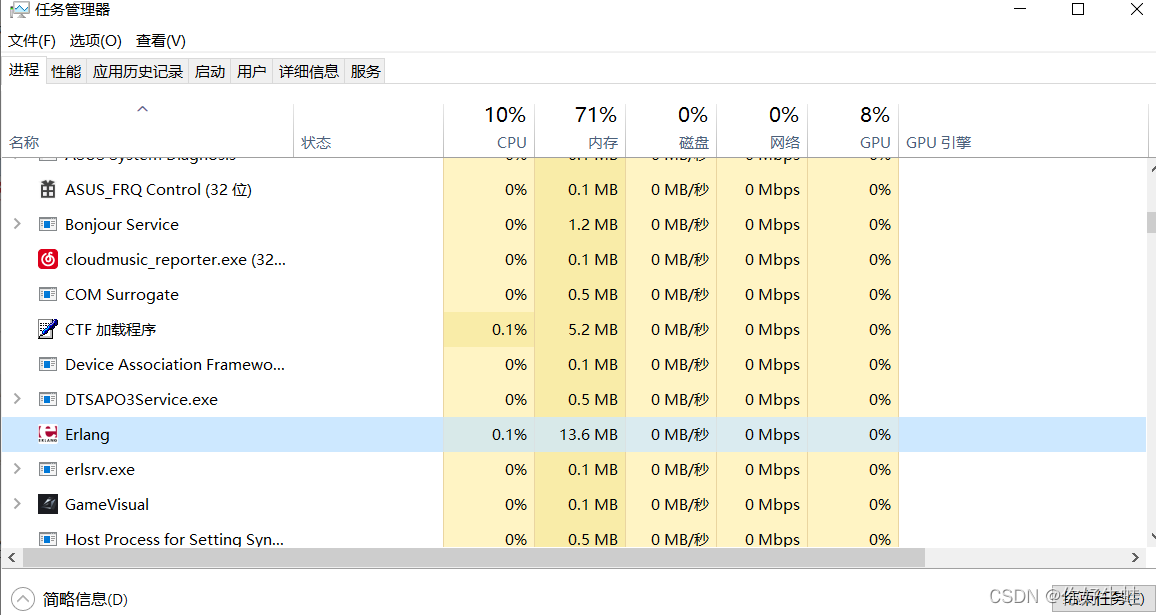This screenshot has width=1156, height=615.
Task: Open the 选项(O) menu
Action: 95,41
